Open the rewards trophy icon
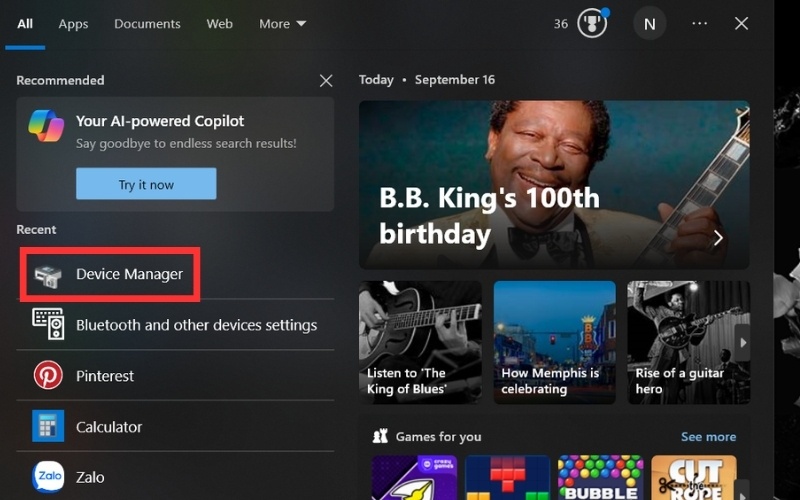The height and width of the screenshot is (500, 800). (x=592, y=23)
